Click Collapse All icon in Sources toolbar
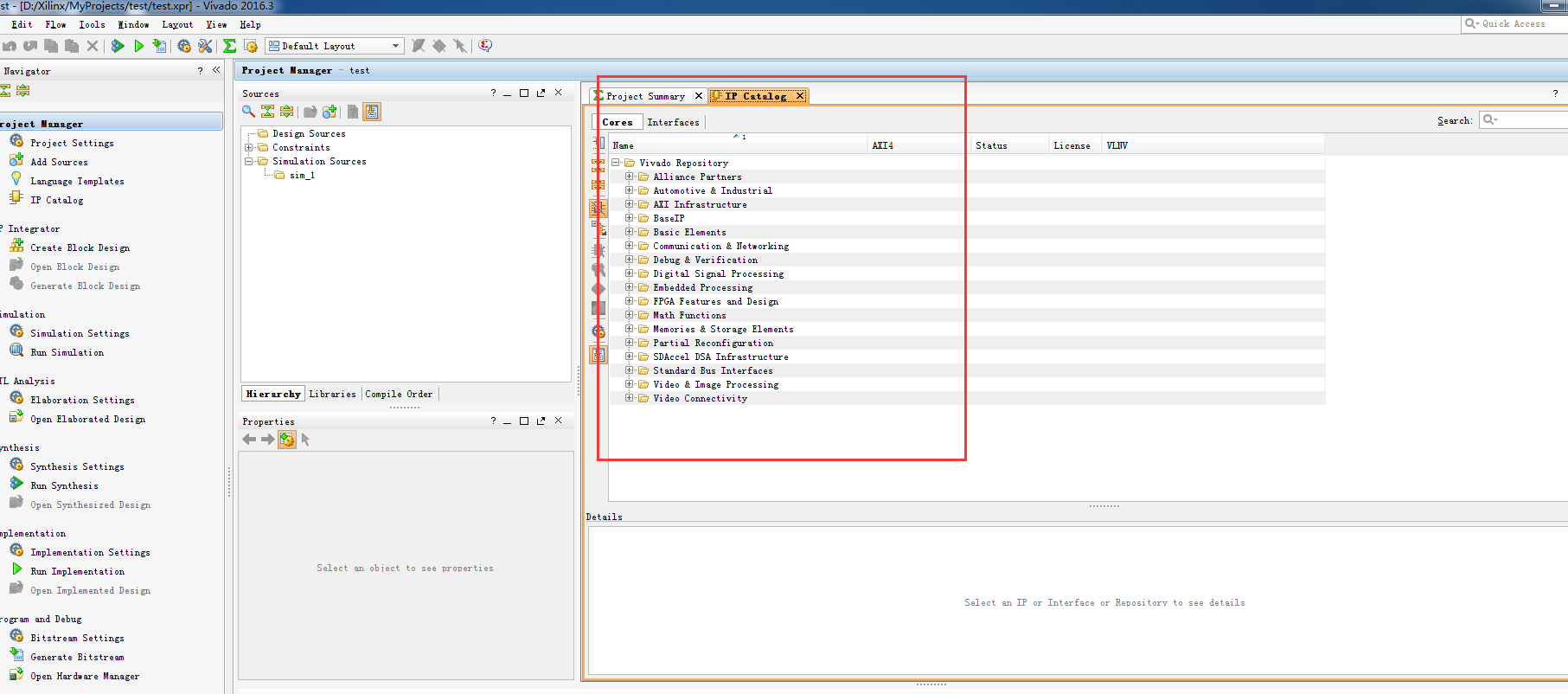The width and height of the screenshot is (1568, 694). 267,111
